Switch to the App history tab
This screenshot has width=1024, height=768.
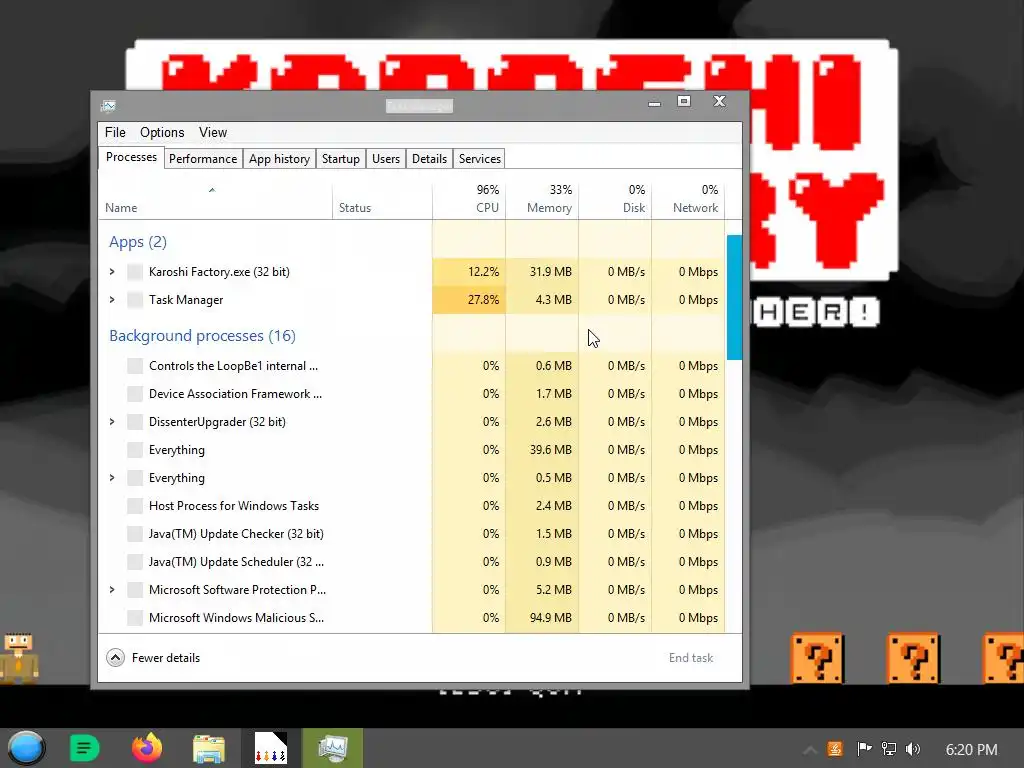(279, 159)
